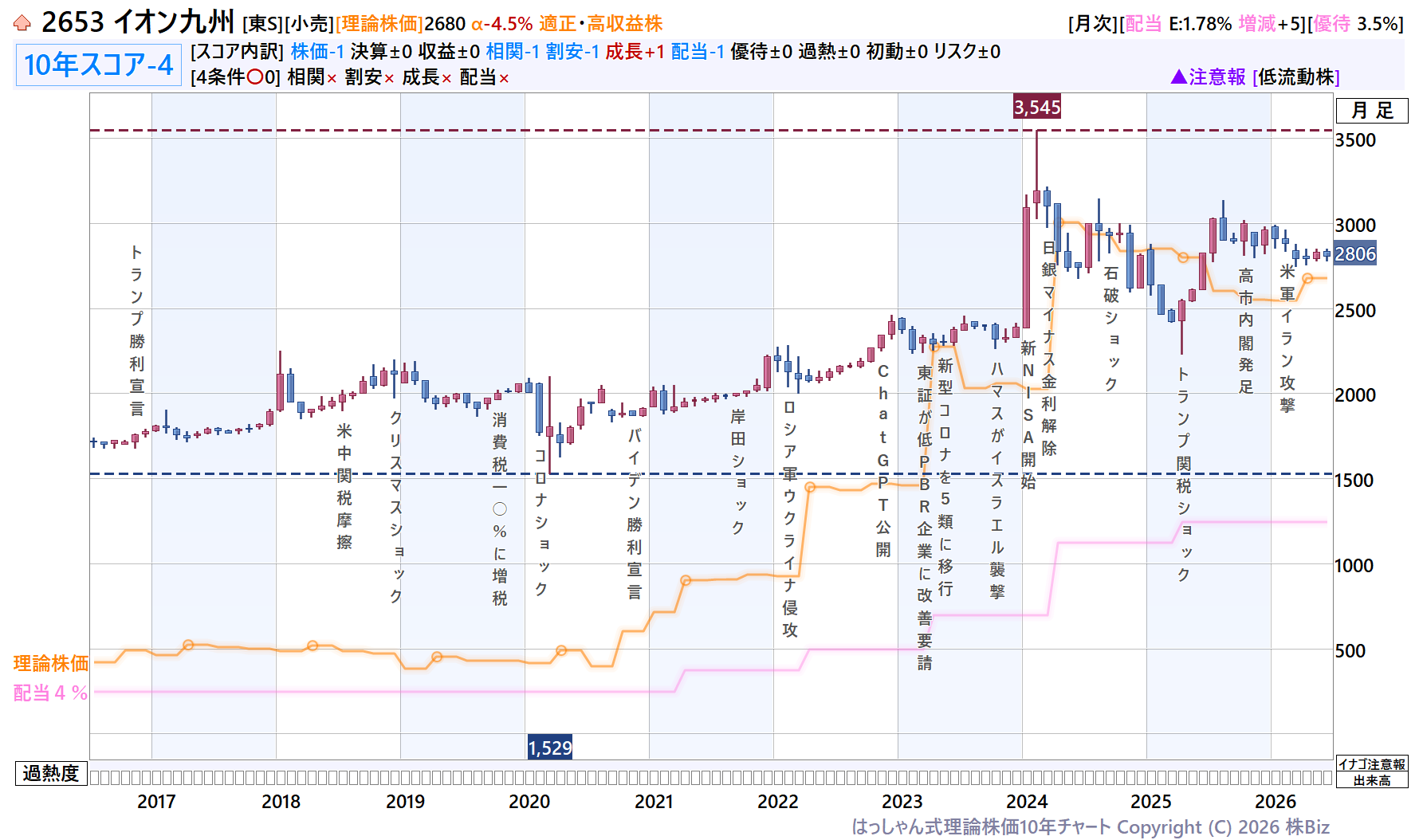This screenshot has height=840, width=1419.
Task: Click the イナゴ注意報 label
Action: click(x=1372, y=764)
